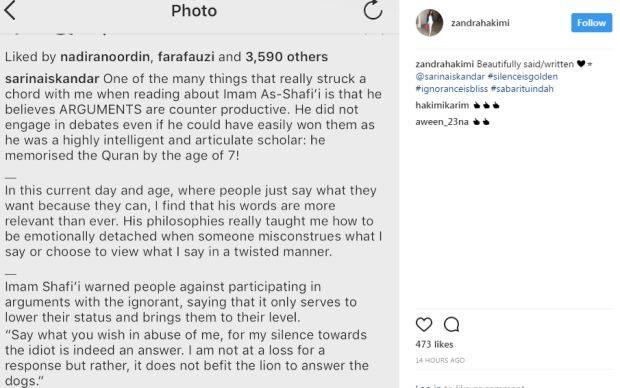View the 473 likes list
The height and width of the screenshot is (388, 620).
click(x=434, y=344)
